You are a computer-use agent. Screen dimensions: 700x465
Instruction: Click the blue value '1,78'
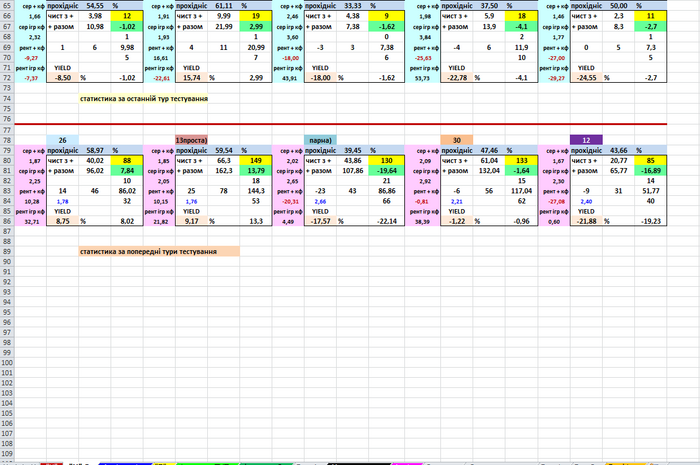point(62,201)
